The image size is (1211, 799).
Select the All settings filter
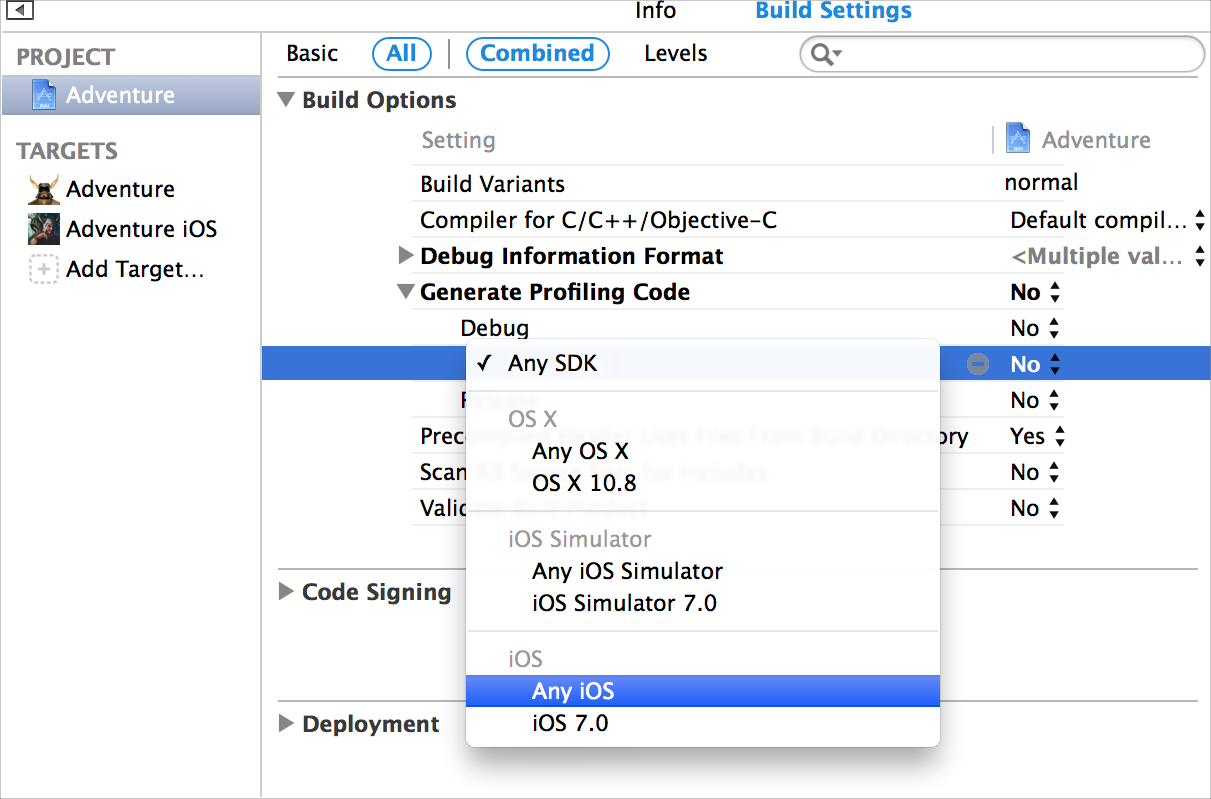coord(401,54)
